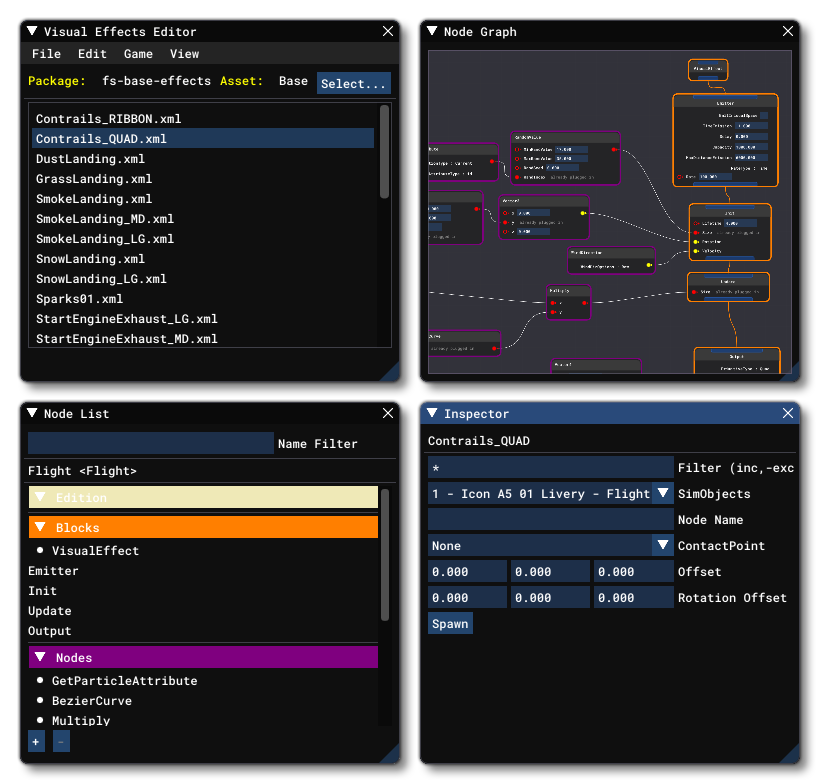820x784 pixels.
Task: Click the triangle icon on the Node Graph header
Action: [x=433, y=31]
